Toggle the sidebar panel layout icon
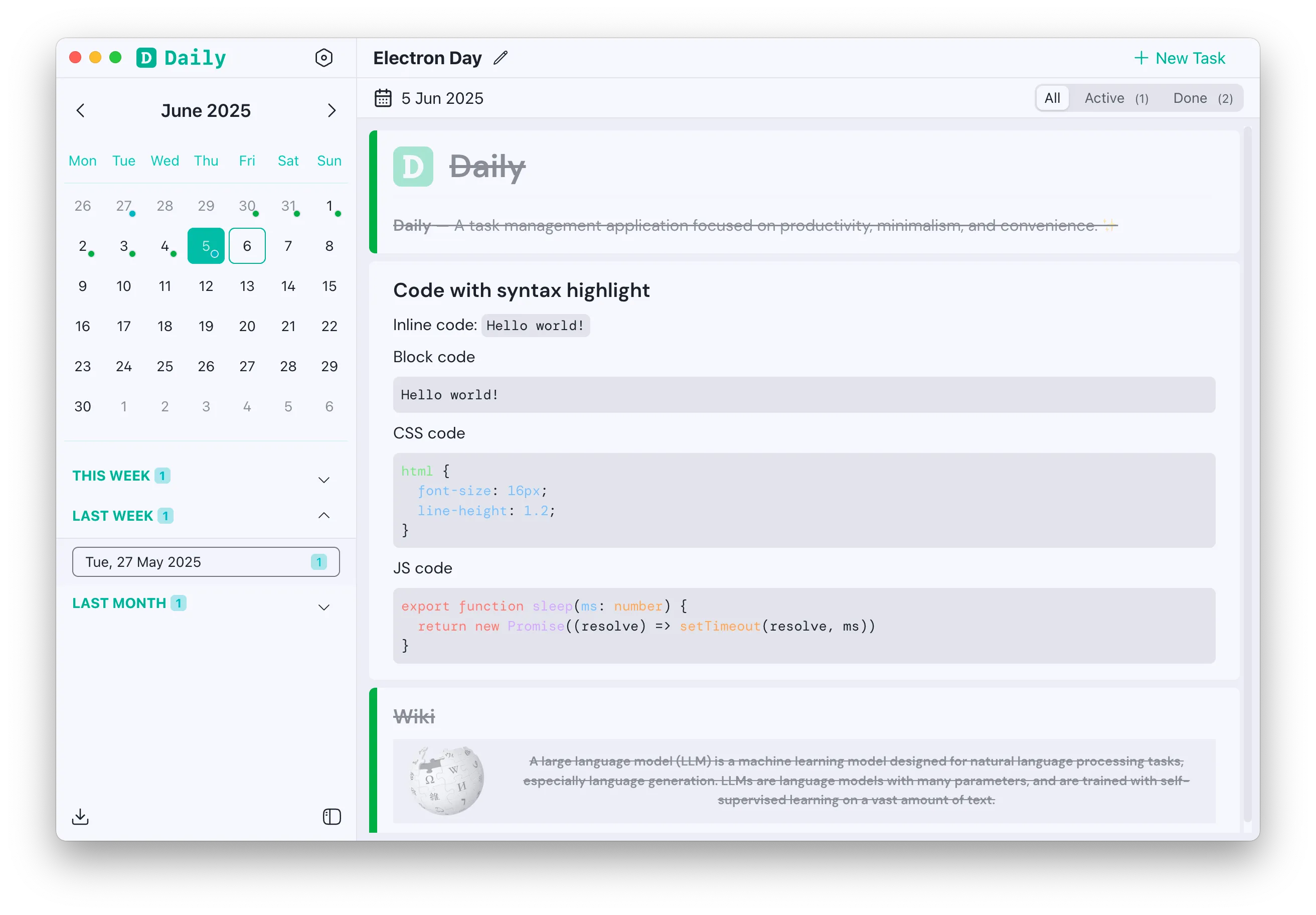Image resolution: width=1316 pixels, height=915 pixels. click(332, 816)
